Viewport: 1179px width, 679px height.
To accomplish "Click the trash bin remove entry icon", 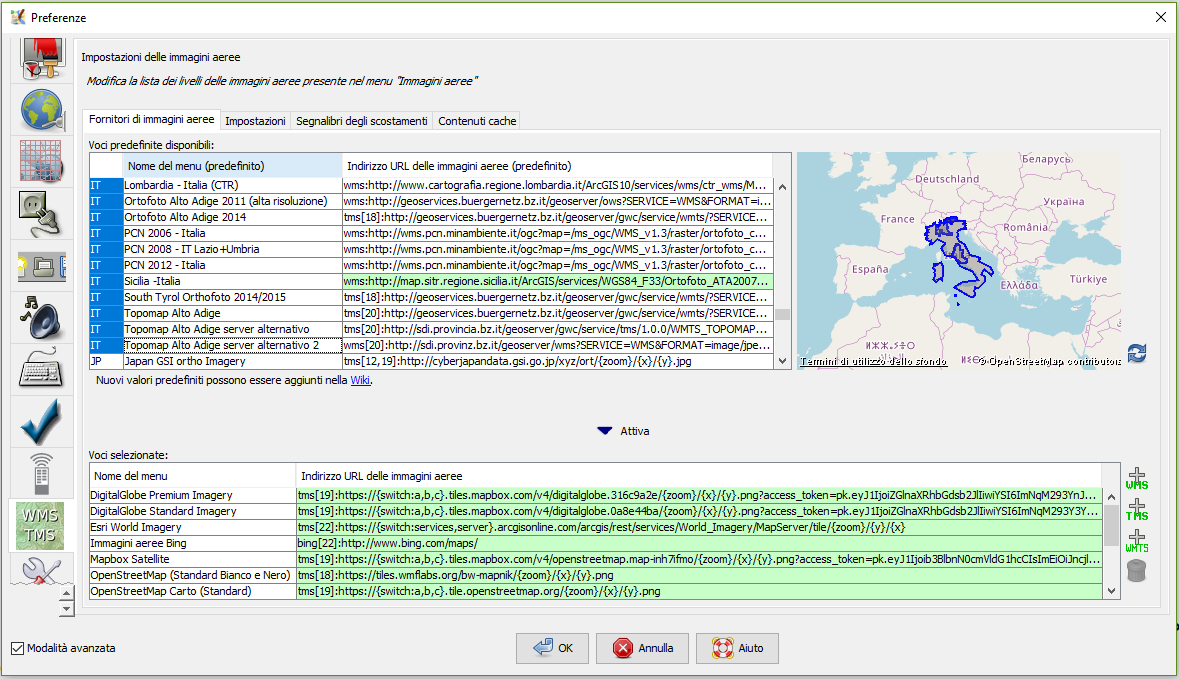I will (x=1136, y=571).
